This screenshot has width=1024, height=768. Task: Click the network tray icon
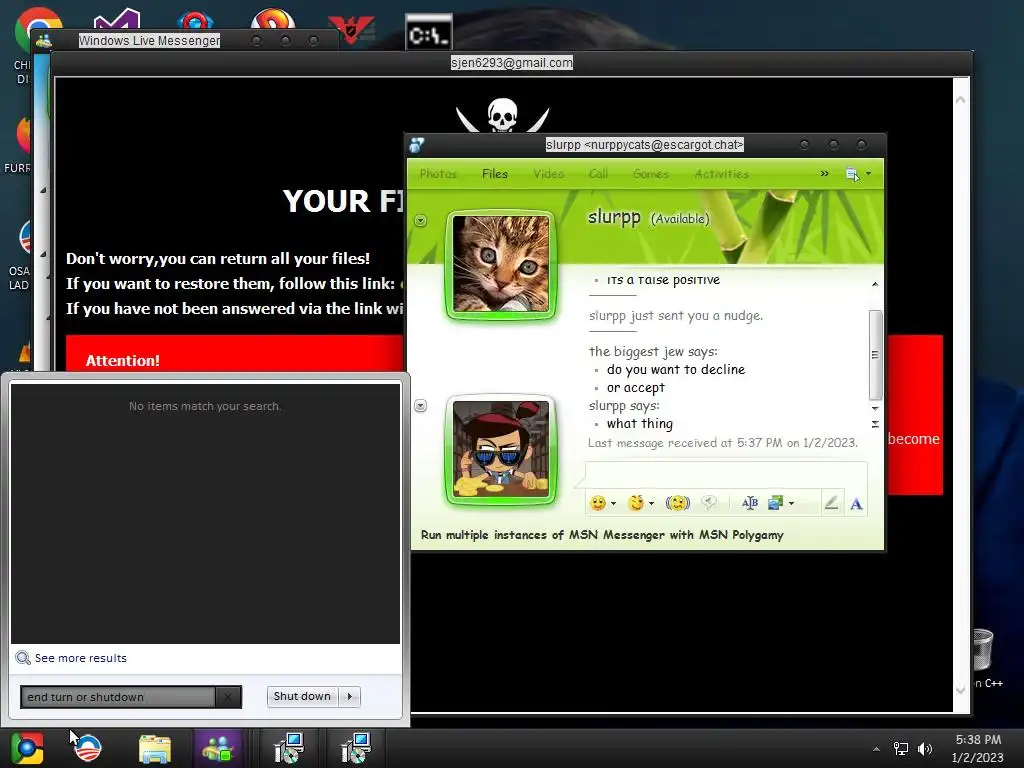(x=901, y=748)
